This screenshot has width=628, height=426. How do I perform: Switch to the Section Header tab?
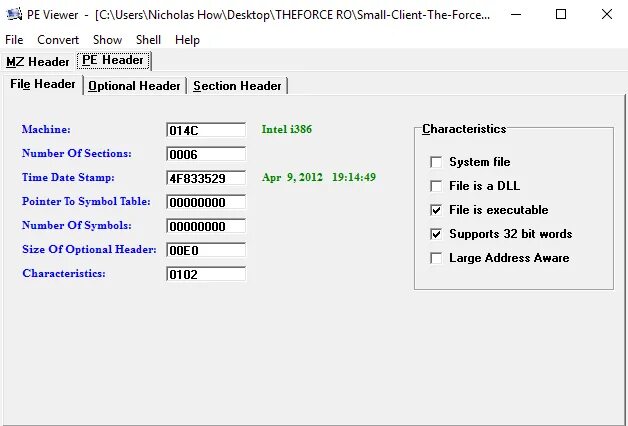coord(237,86)
